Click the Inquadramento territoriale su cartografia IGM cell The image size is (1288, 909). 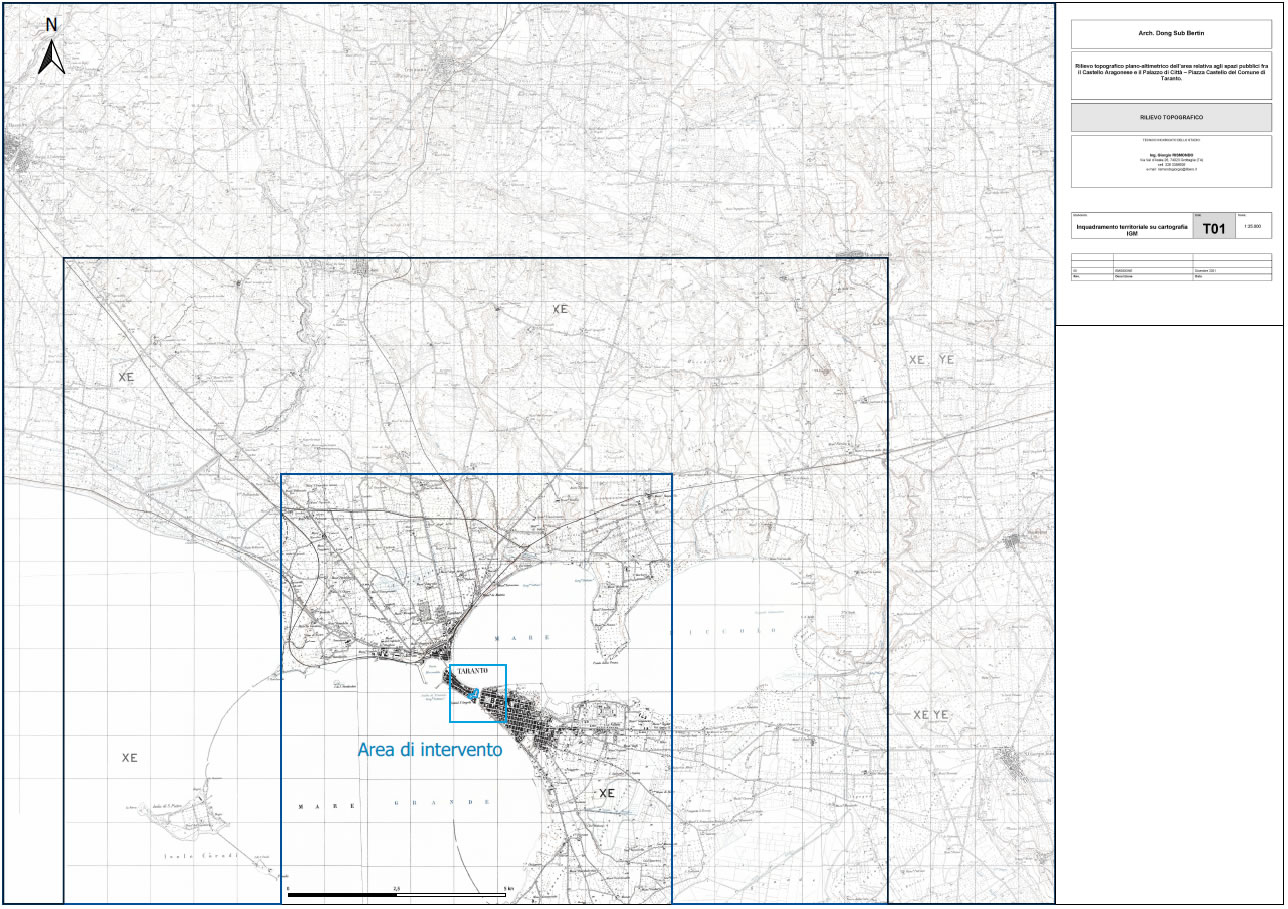coord(1131,228)
